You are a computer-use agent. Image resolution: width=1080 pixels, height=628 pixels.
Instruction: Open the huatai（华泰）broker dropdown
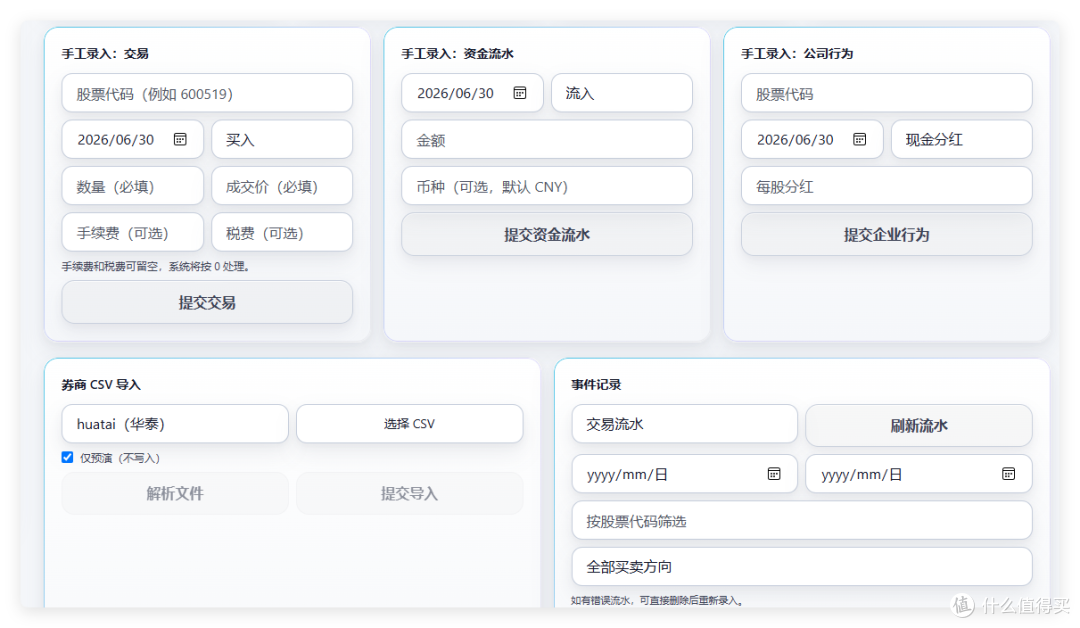175,424
